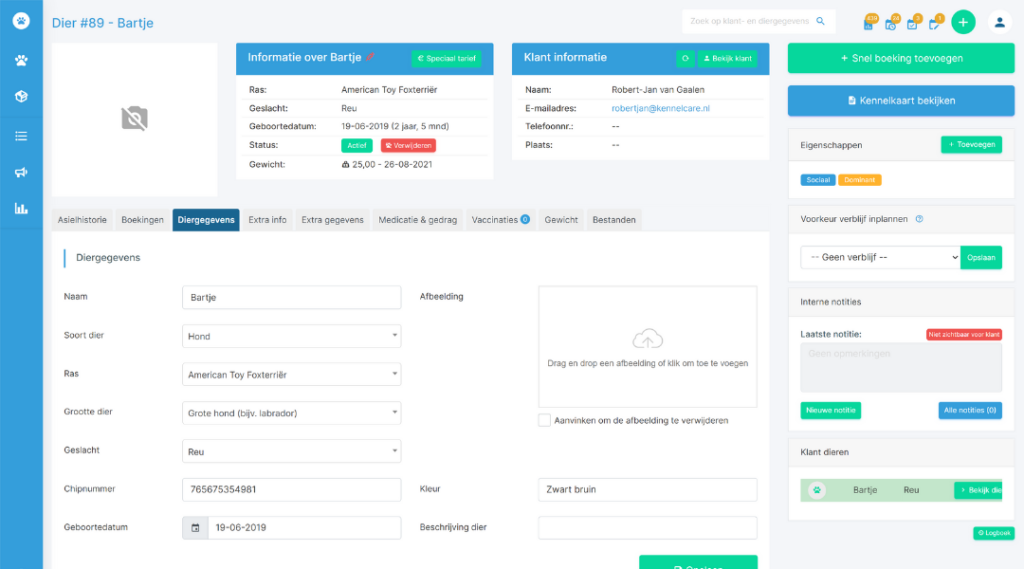Open the user profile avatar icon
1024x569 pixels.
tap(999, 22)
